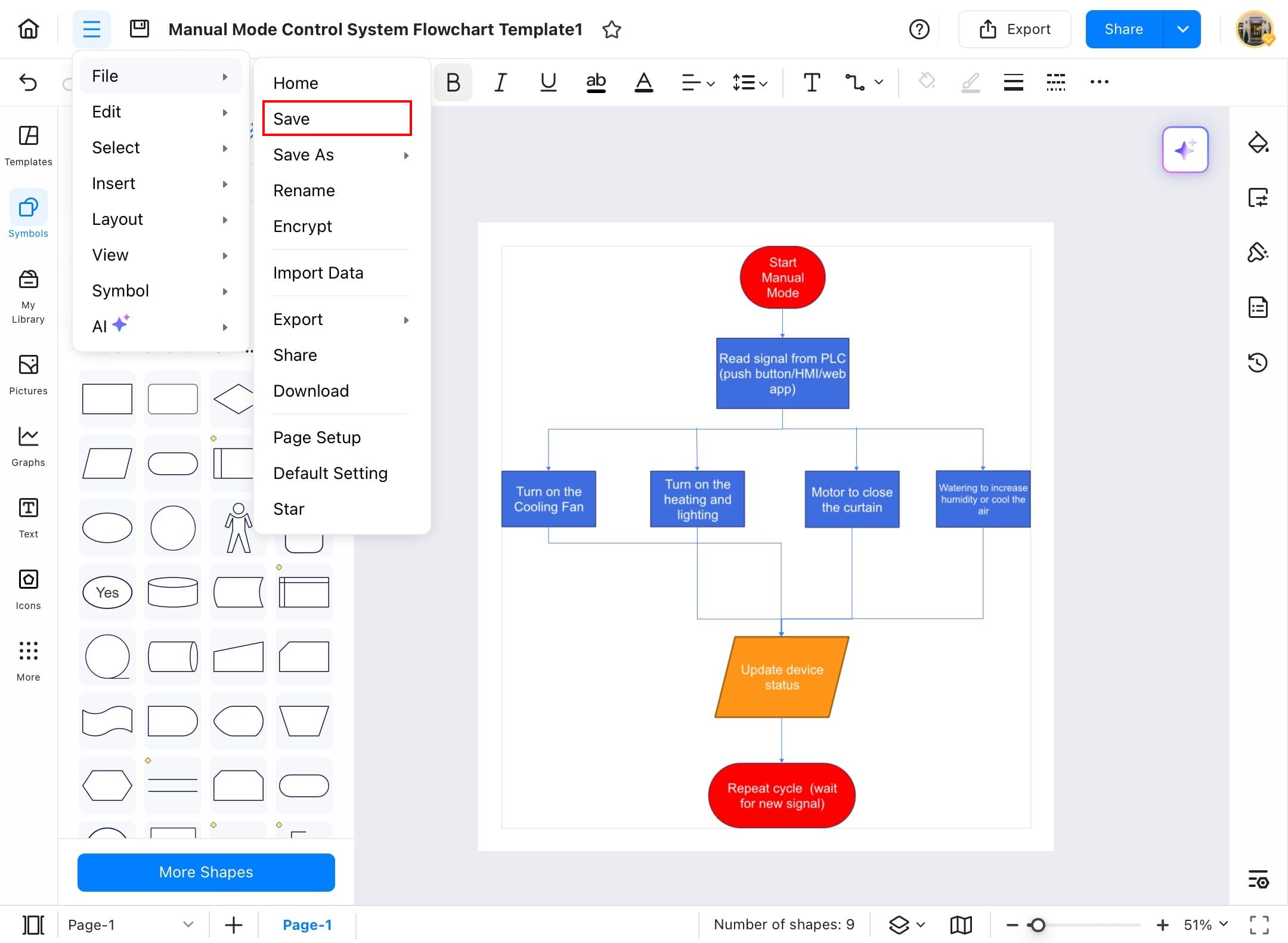Click the Export button in top bar

coord(1015,29)
